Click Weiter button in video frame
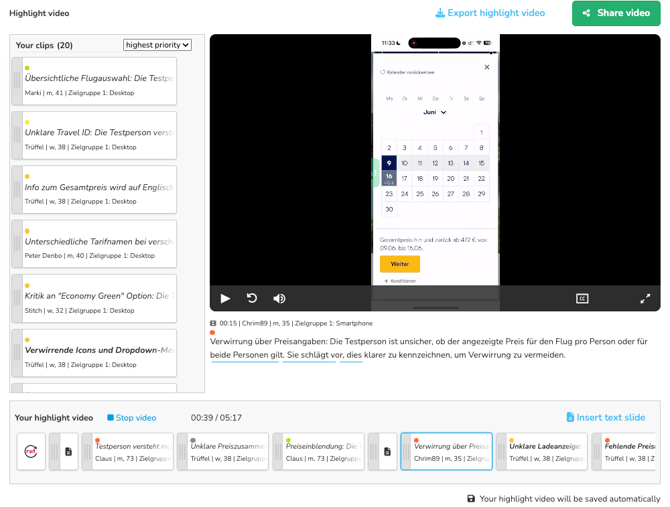Viewport: 670px width, 507px height. [400, 264]
